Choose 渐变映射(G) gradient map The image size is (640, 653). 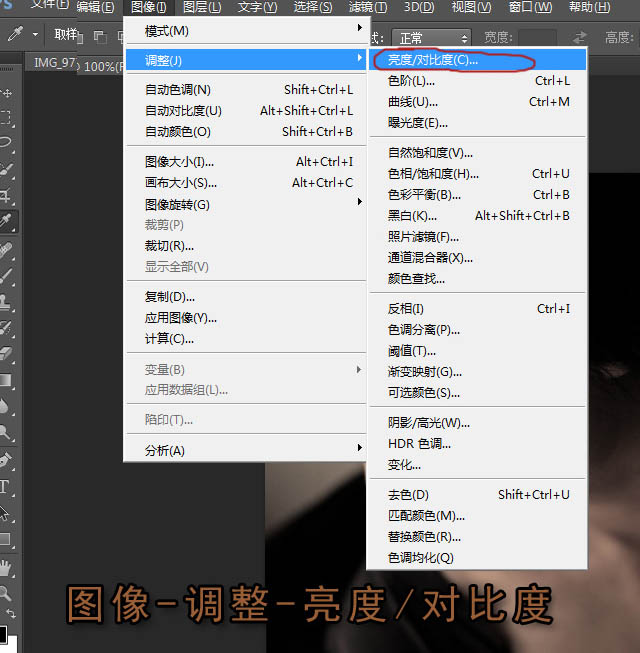point(477,371)
